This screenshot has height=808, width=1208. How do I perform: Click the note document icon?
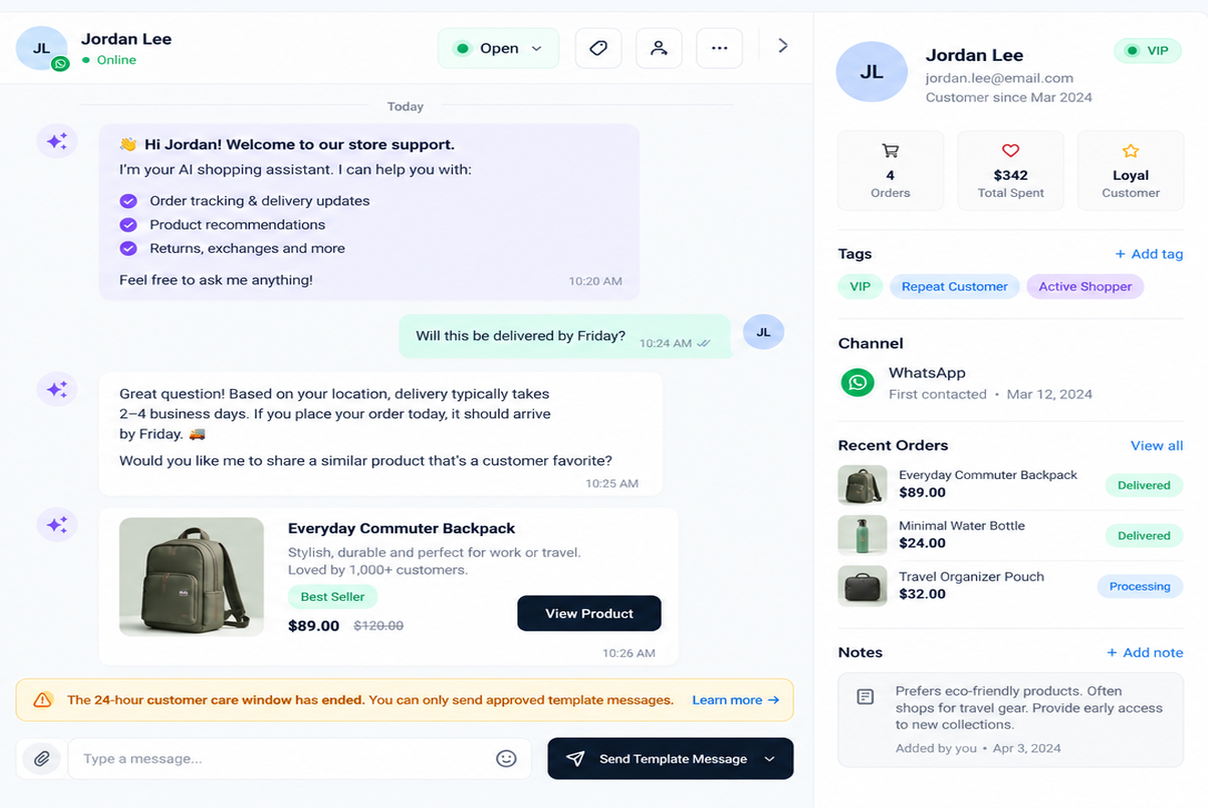click(x=866, y=697)
